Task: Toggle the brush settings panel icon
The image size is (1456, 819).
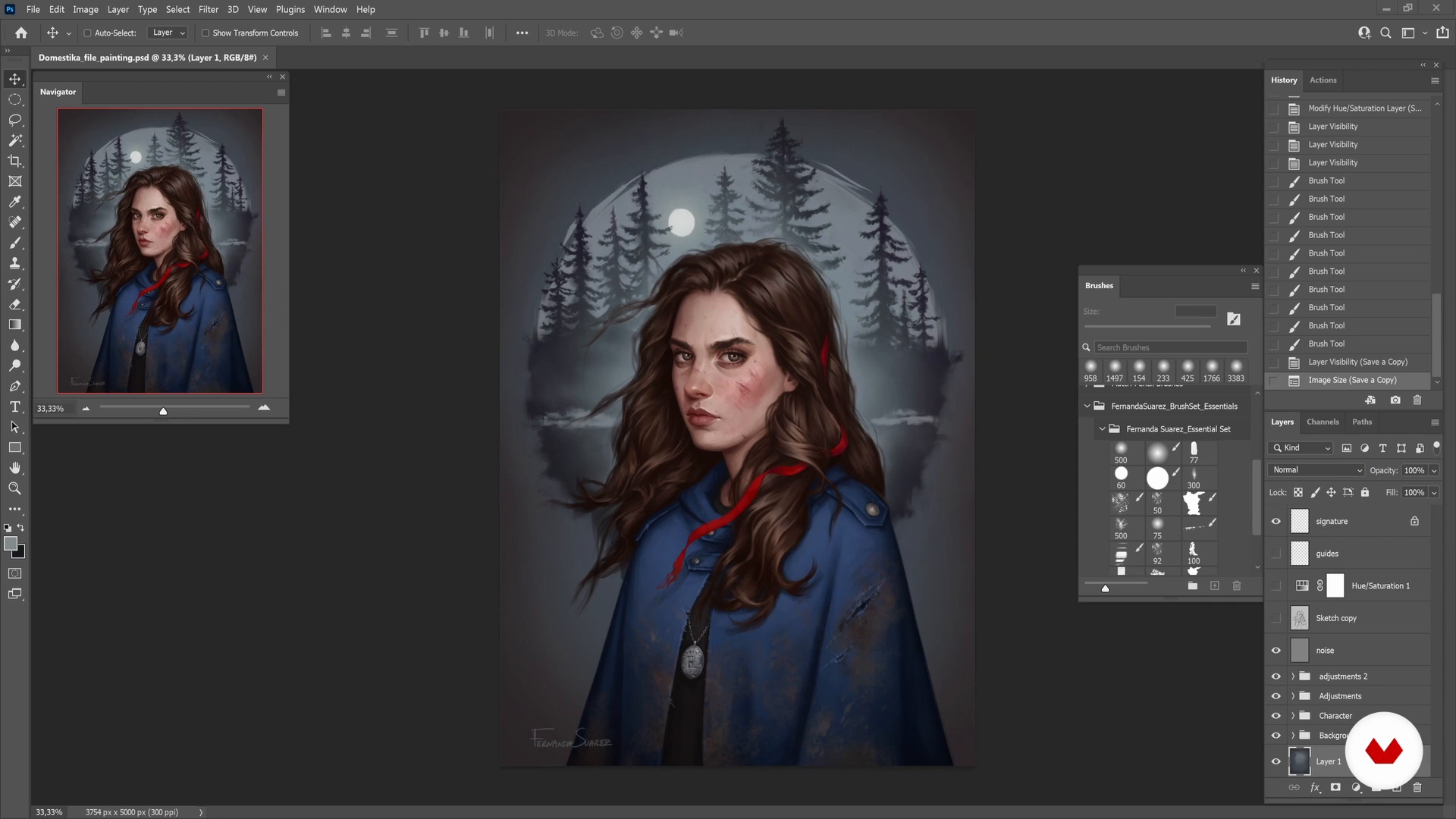Action: coord(1234,319)
